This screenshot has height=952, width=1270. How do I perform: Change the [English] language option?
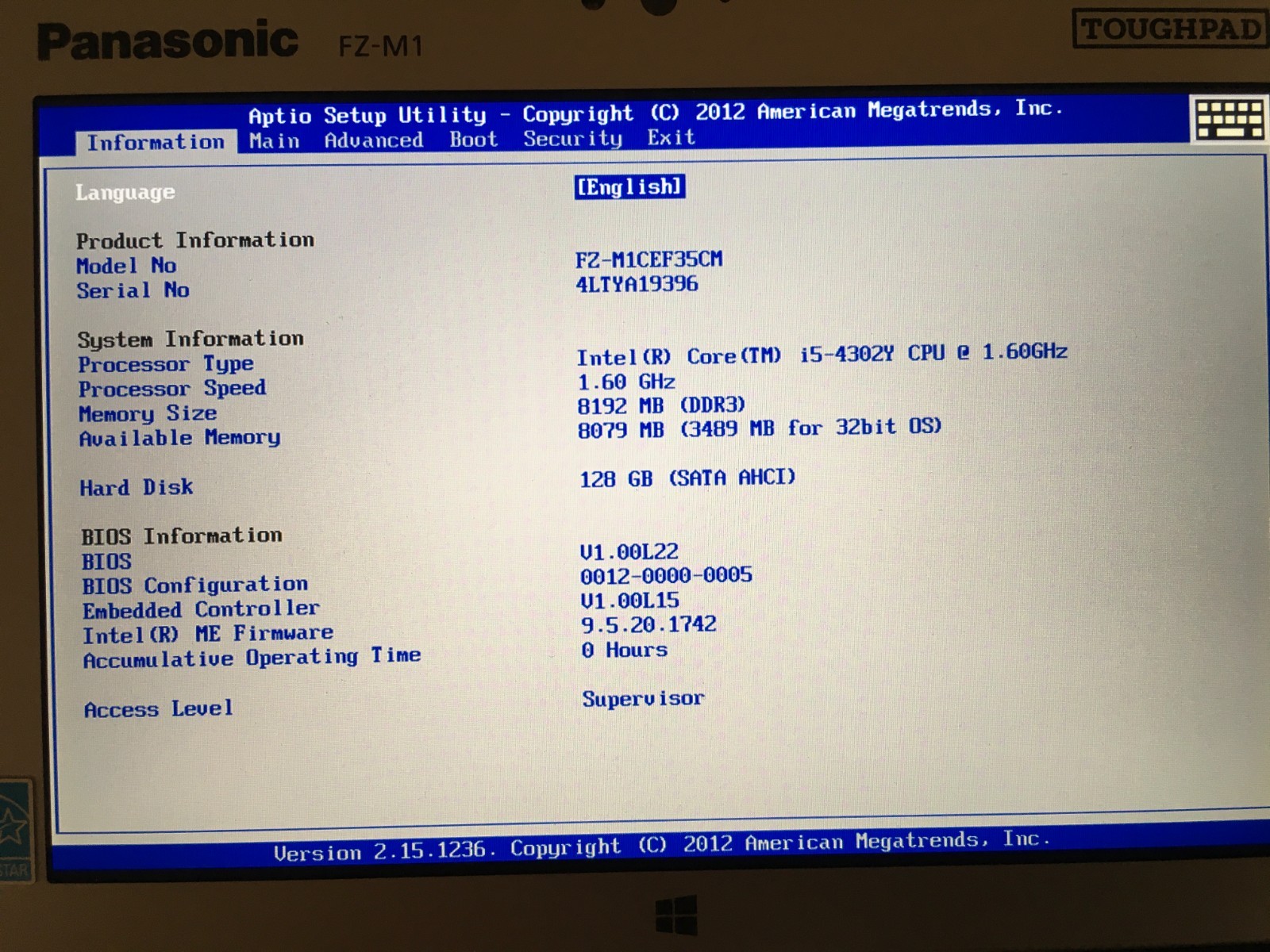point(630,187)
